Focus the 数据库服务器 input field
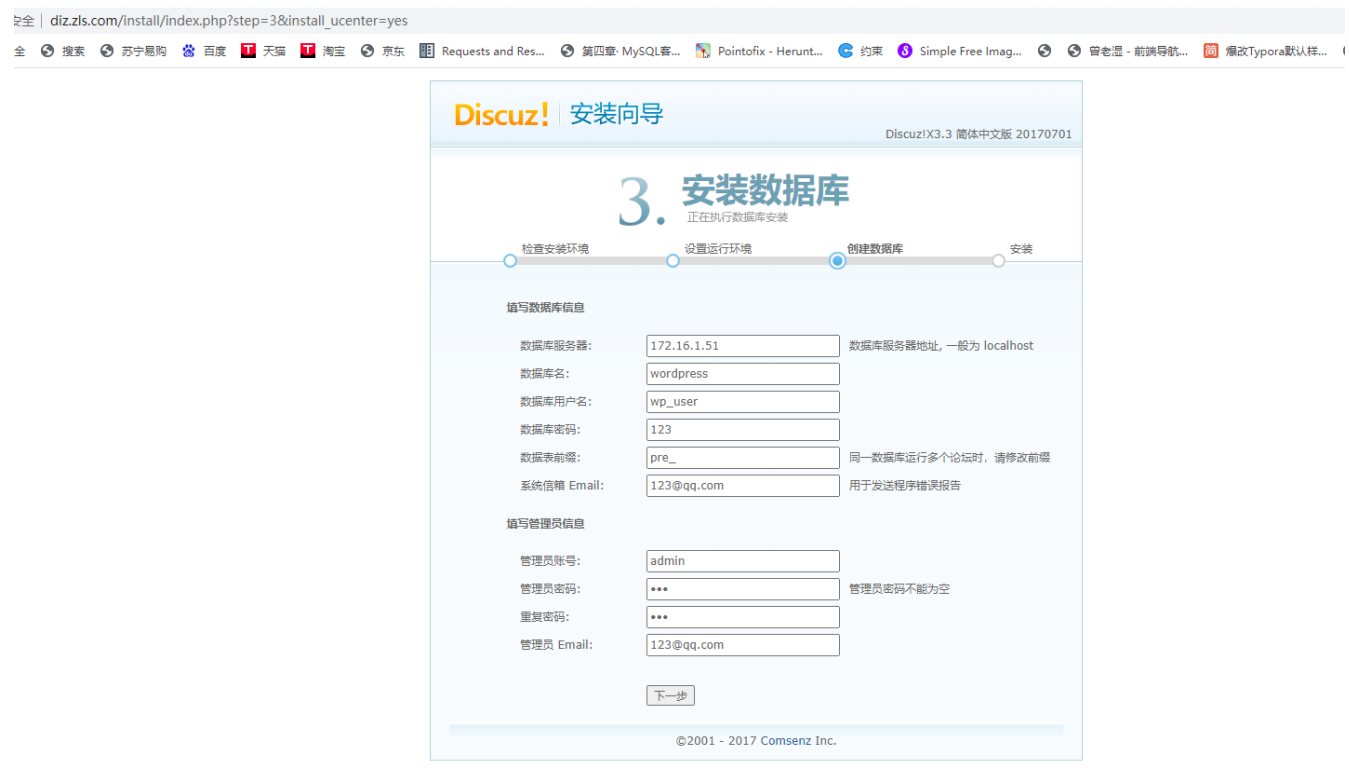 (743, 346)
